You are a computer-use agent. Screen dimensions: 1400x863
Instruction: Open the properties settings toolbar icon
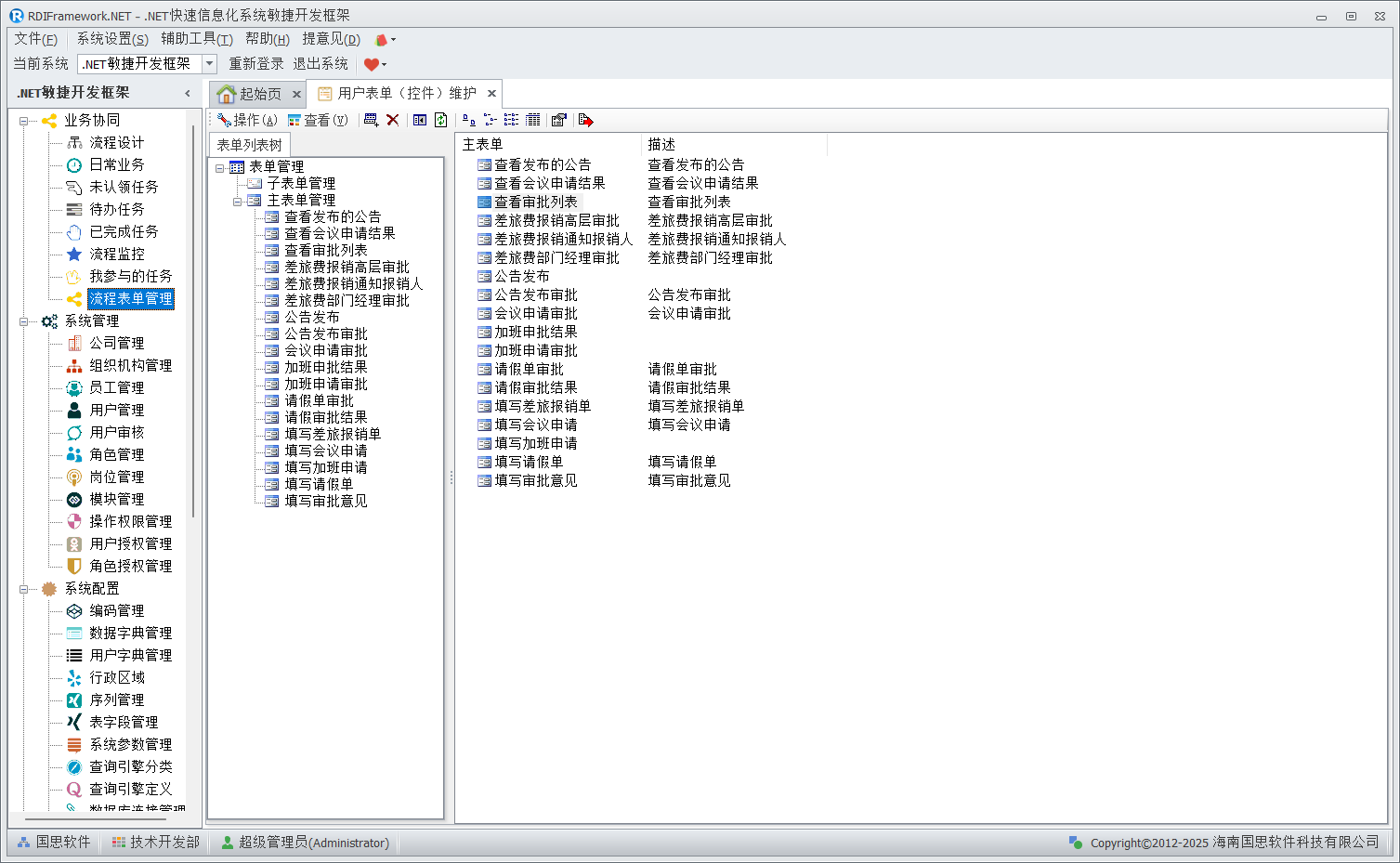[x=558, y=120]
